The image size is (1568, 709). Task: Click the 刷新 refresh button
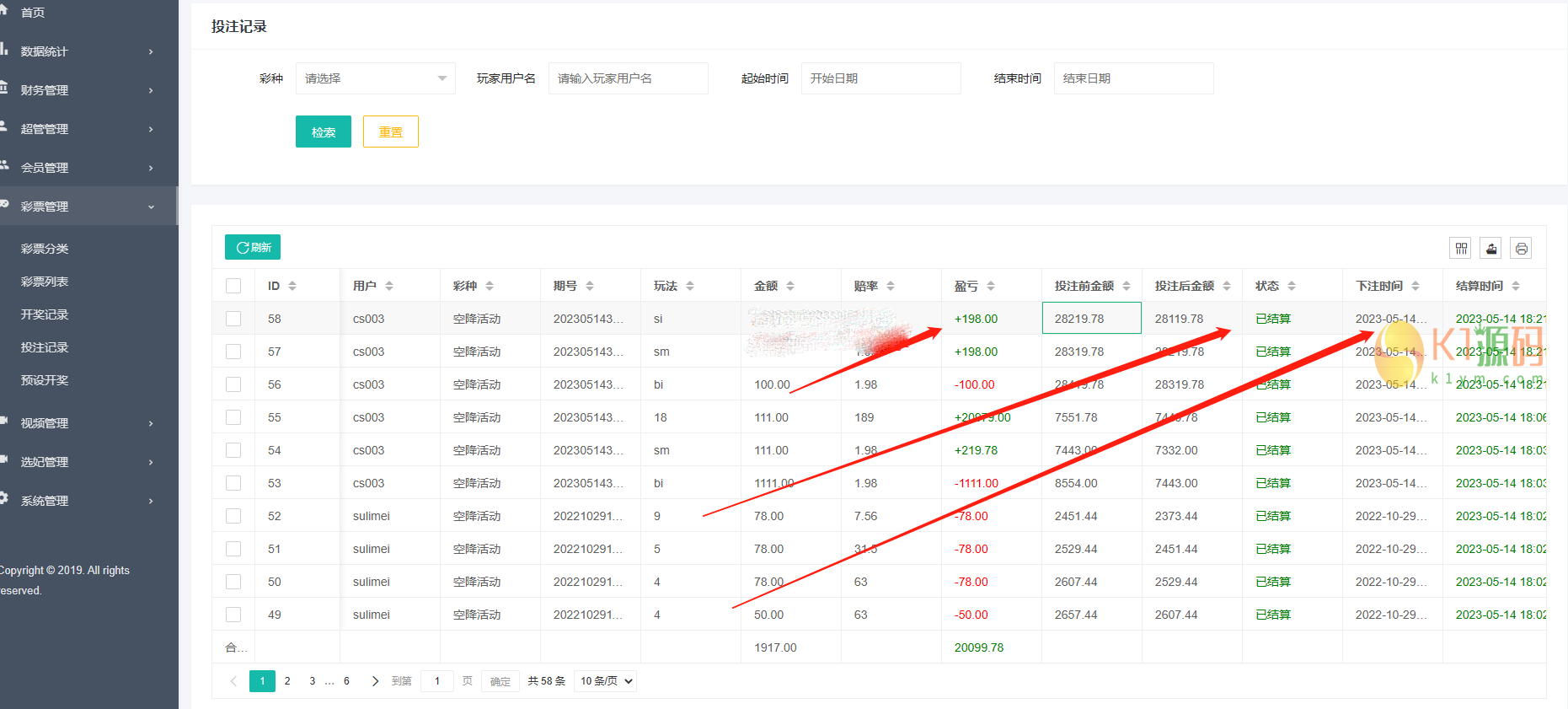[253, 247]
